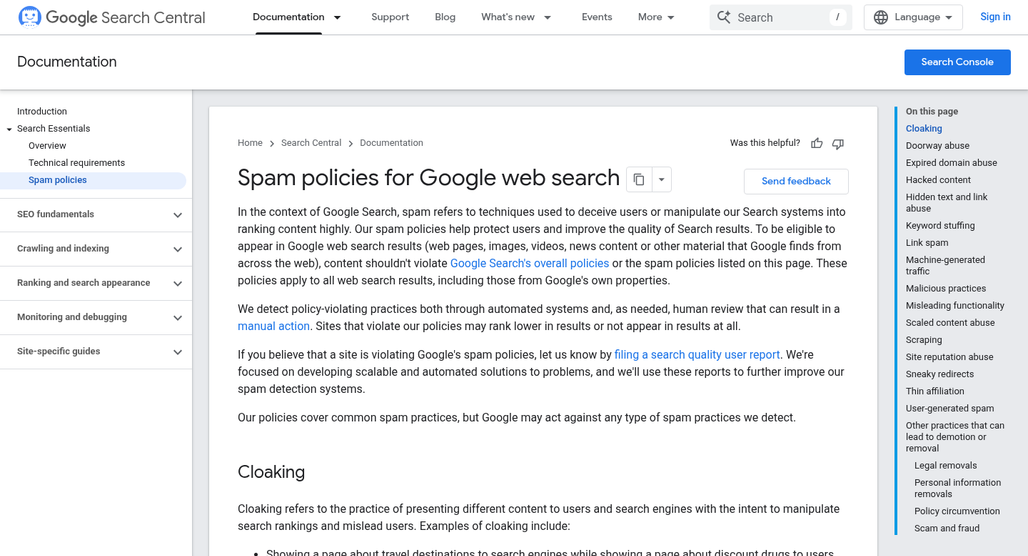Jump to Malicious practices section
This screenshot has height=556, width=1028.
946,288
